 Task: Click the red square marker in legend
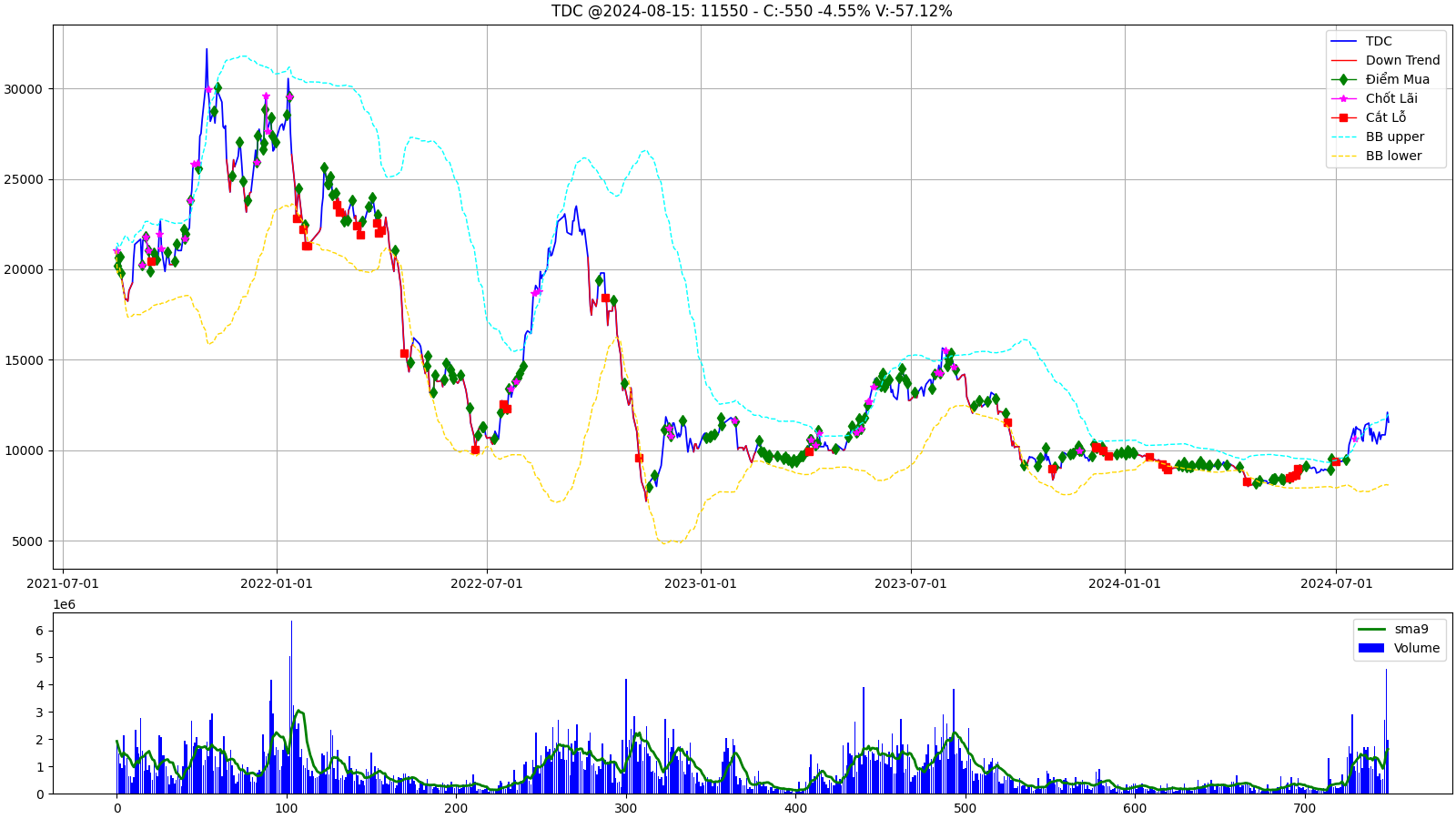(x=1343, y=117)
